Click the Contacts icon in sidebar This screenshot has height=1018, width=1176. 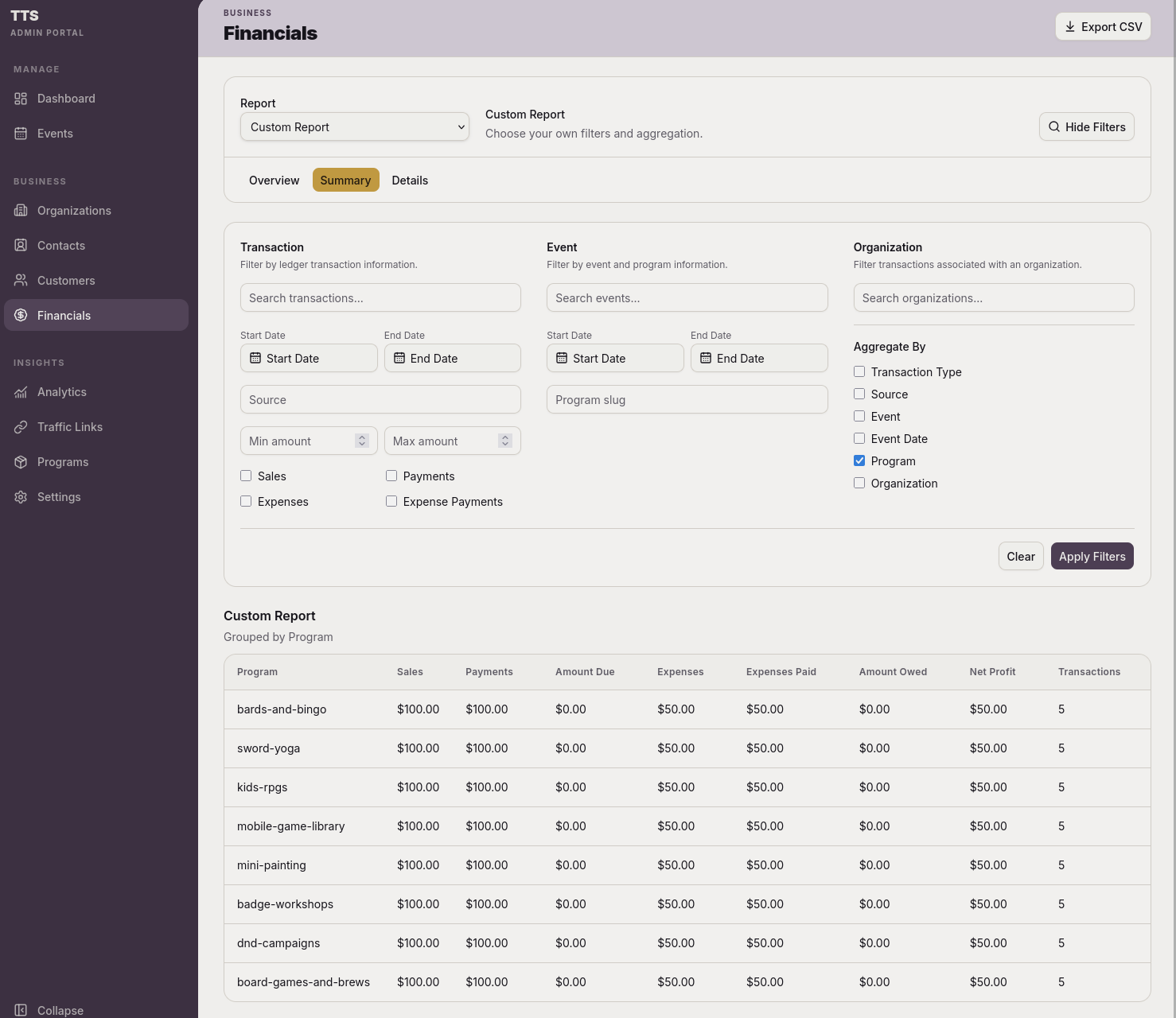[x=21, y=246]
